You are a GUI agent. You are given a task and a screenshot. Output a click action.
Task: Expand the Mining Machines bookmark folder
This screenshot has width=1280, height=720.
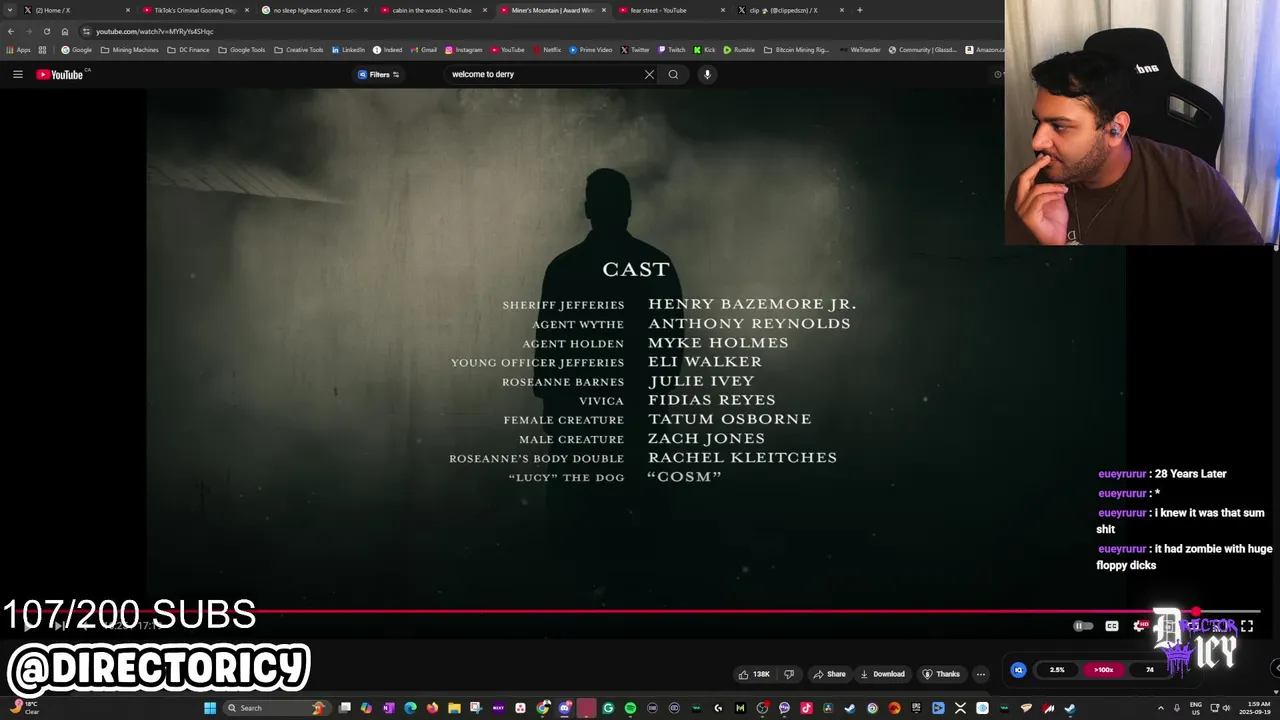[128, 50]
